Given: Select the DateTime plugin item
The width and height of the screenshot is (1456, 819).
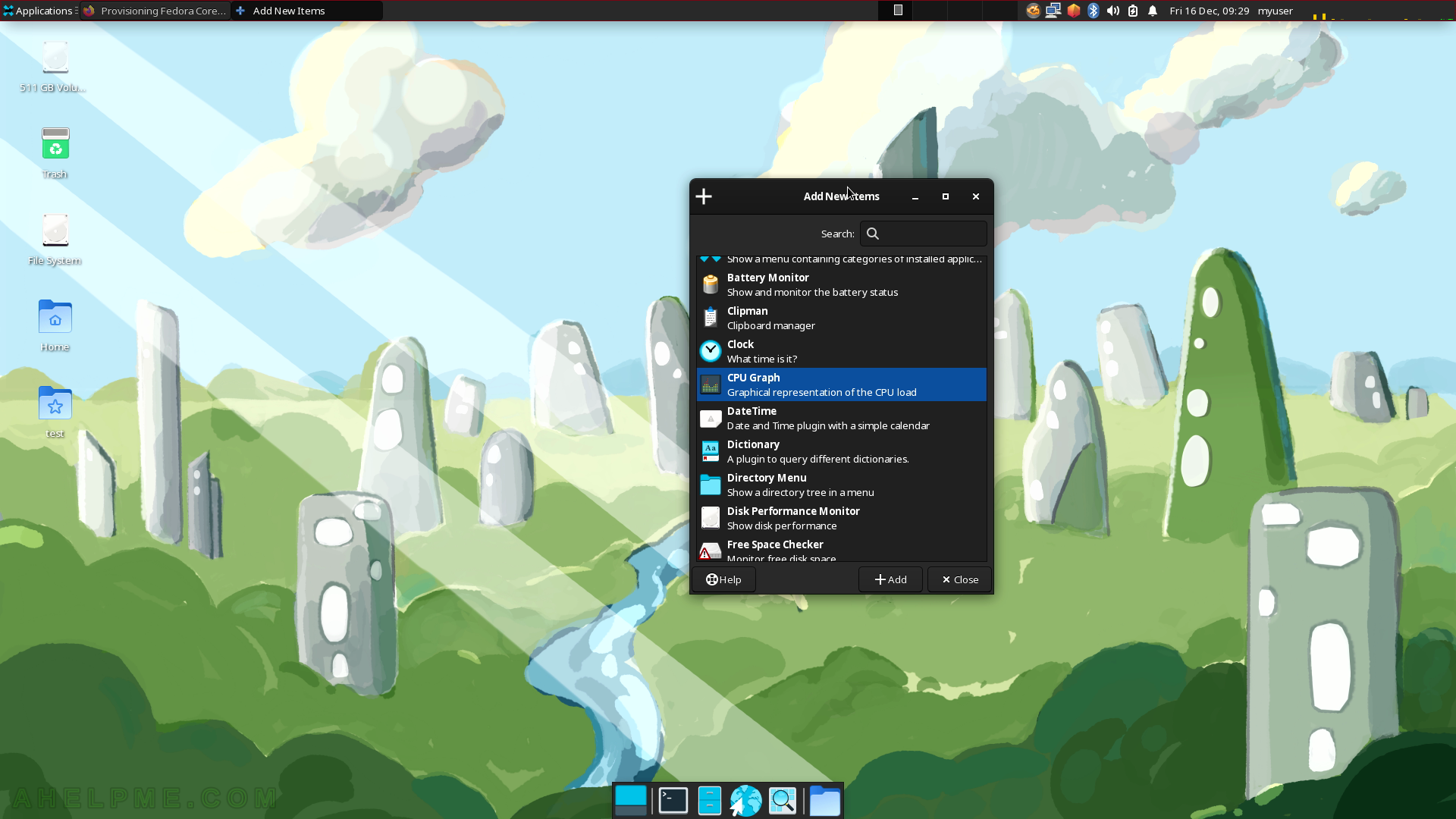Looking at the screenshot, I should click(x=841, y=418).
